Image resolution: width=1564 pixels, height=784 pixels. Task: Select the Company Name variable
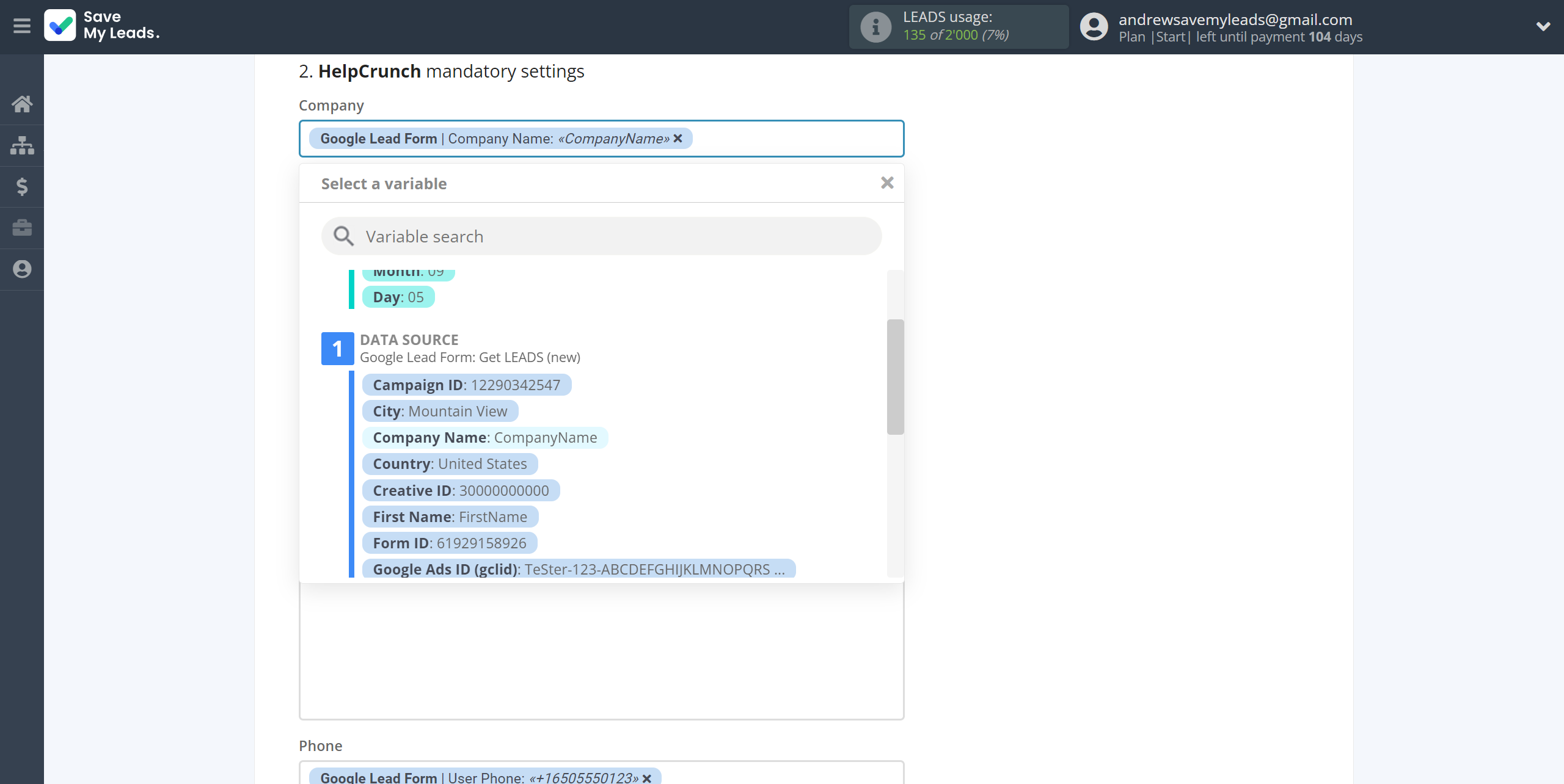coord(485,438)
